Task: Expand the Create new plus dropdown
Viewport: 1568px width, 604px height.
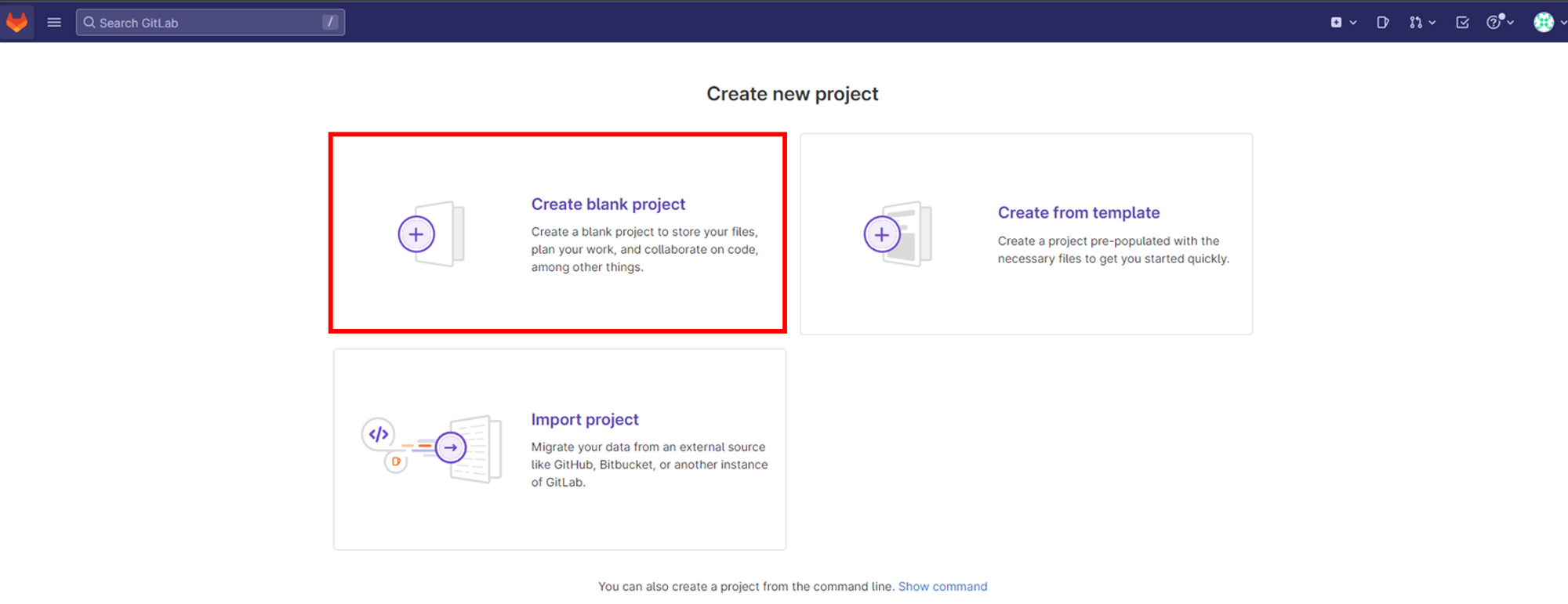Action: [1343, 23]
